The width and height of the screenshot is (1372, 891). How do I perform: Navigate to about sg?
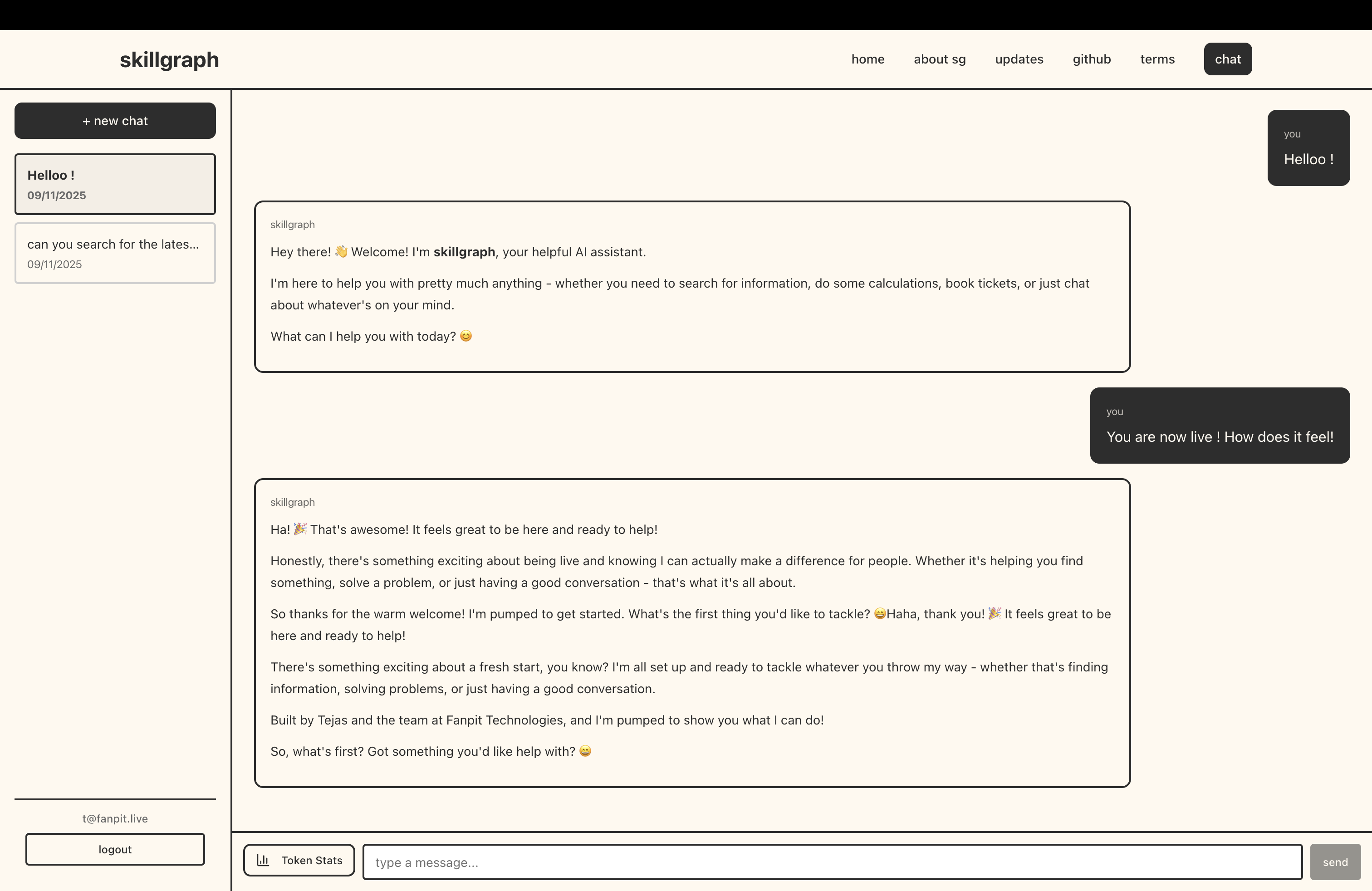coord(939,59)
